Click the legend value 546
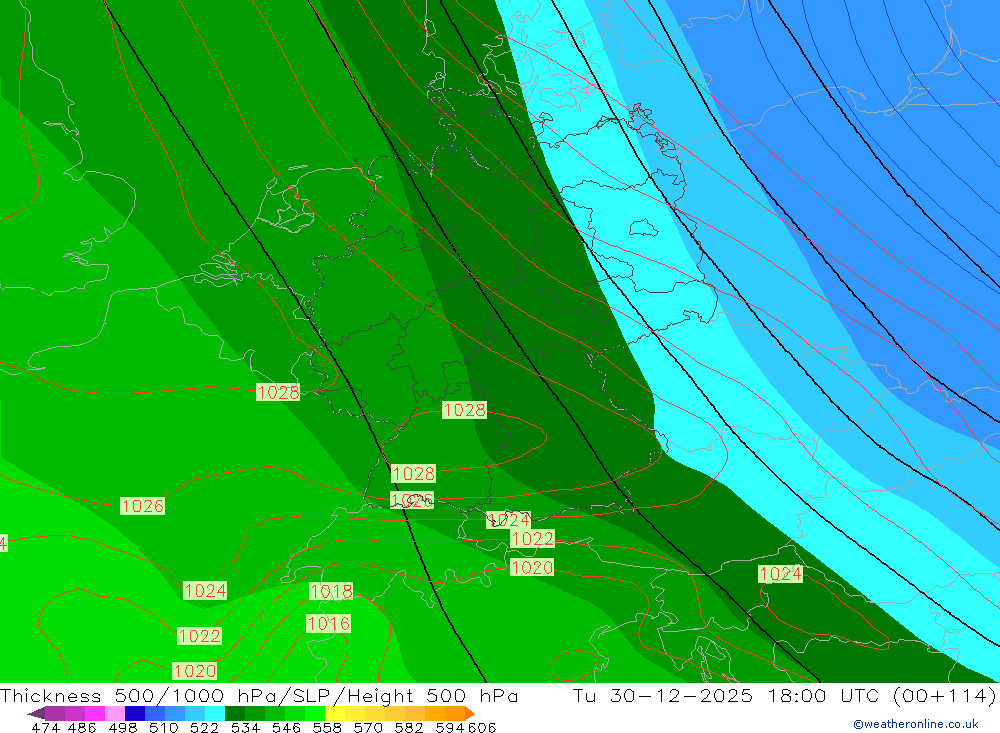 (286, 728)
